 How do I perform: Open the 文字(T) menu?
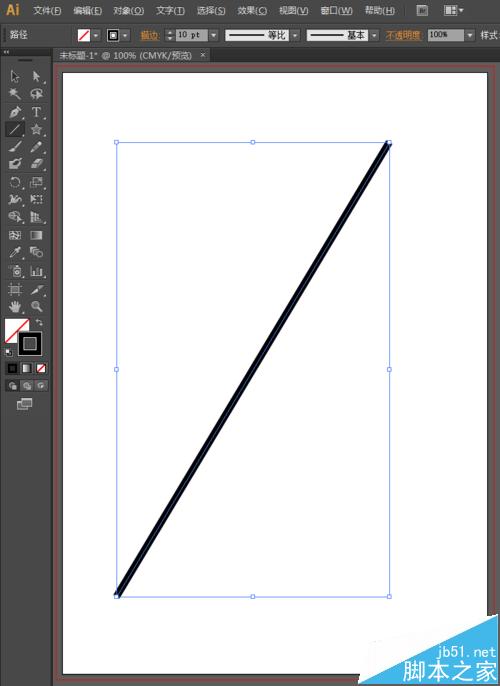(x=170, y=10)
